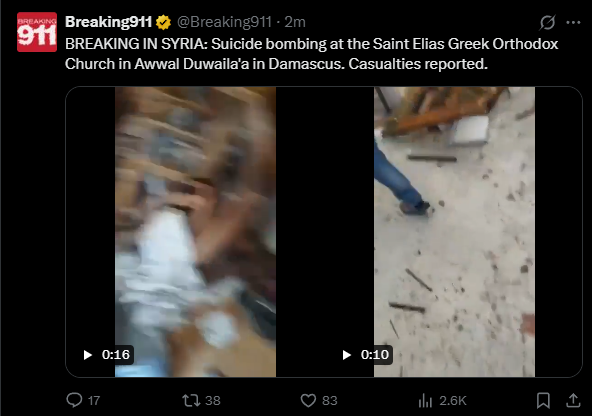Open the @Breaking911 handle link

224,22
